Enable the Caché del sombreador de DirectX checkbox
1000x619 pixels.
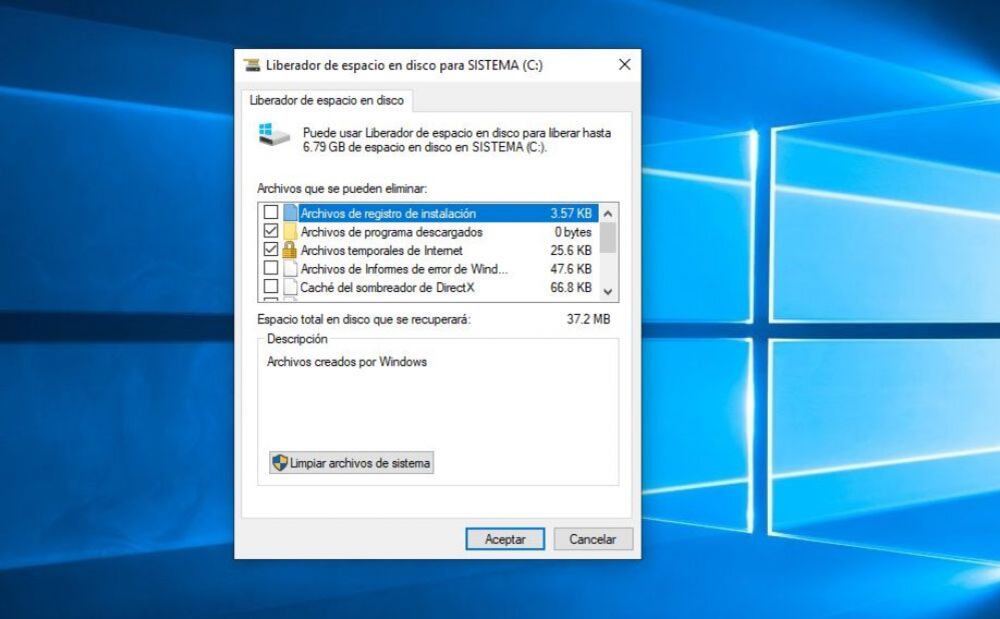pos(270,287)
